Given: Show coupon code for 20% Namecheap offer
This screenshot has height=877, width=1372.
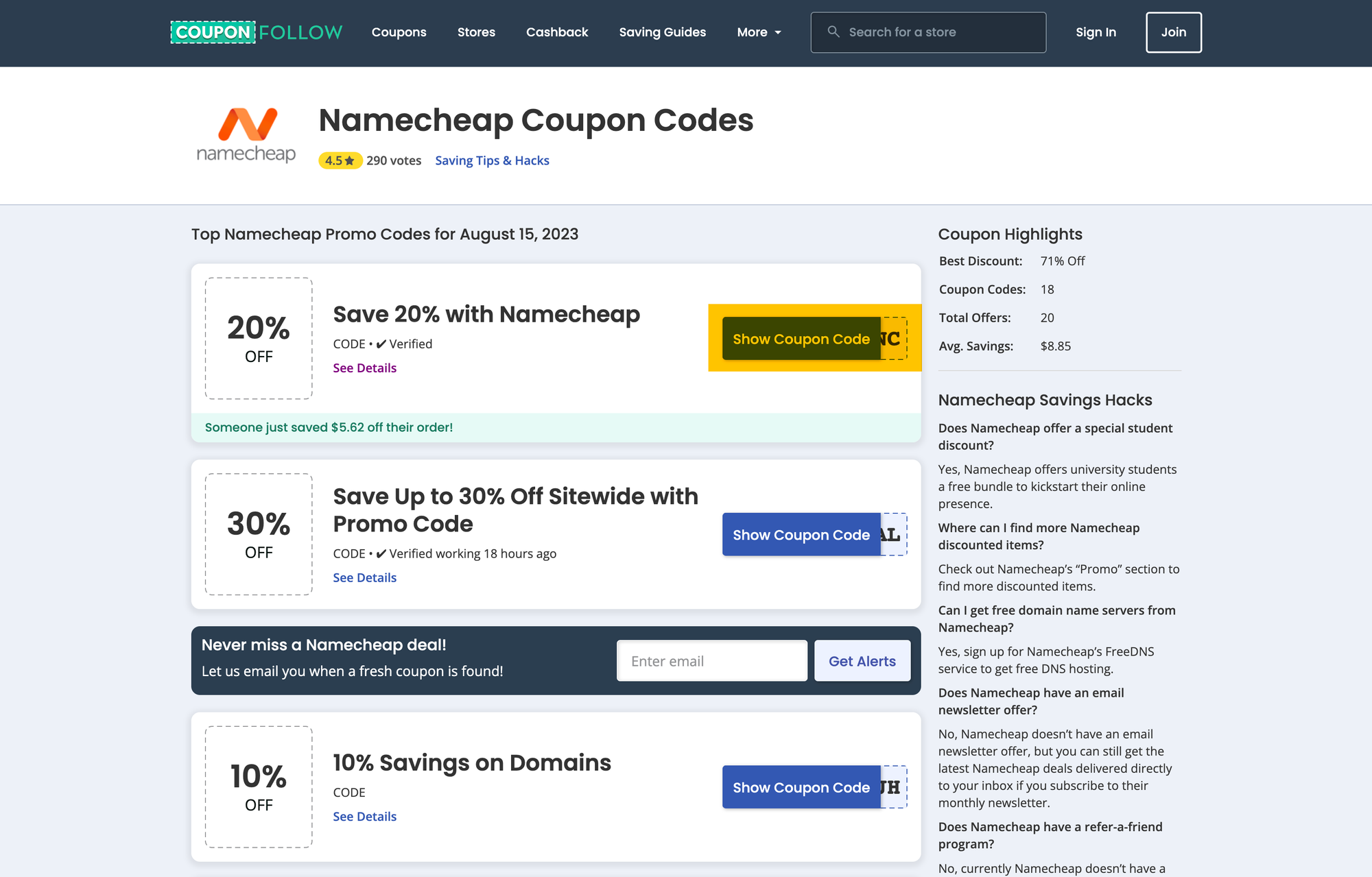Looking at the screenshot, I should [x=801, y=339].
